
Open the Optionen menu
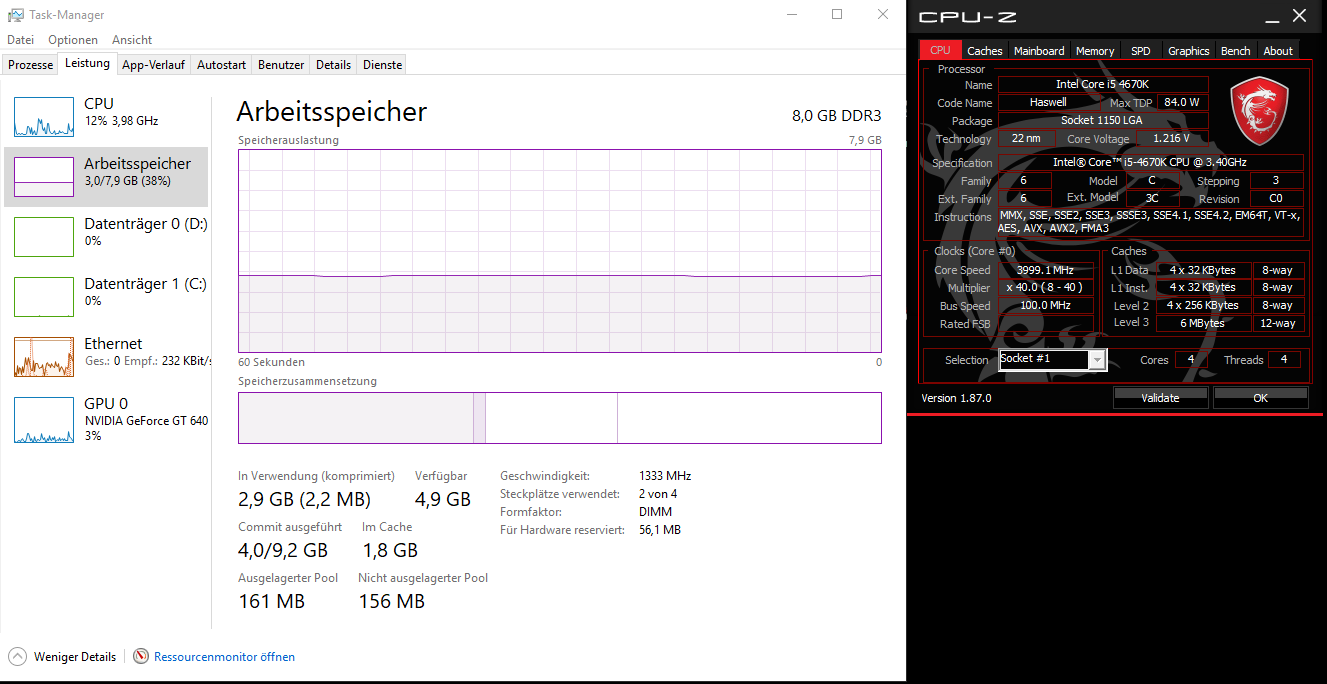[x=73, y=40]
